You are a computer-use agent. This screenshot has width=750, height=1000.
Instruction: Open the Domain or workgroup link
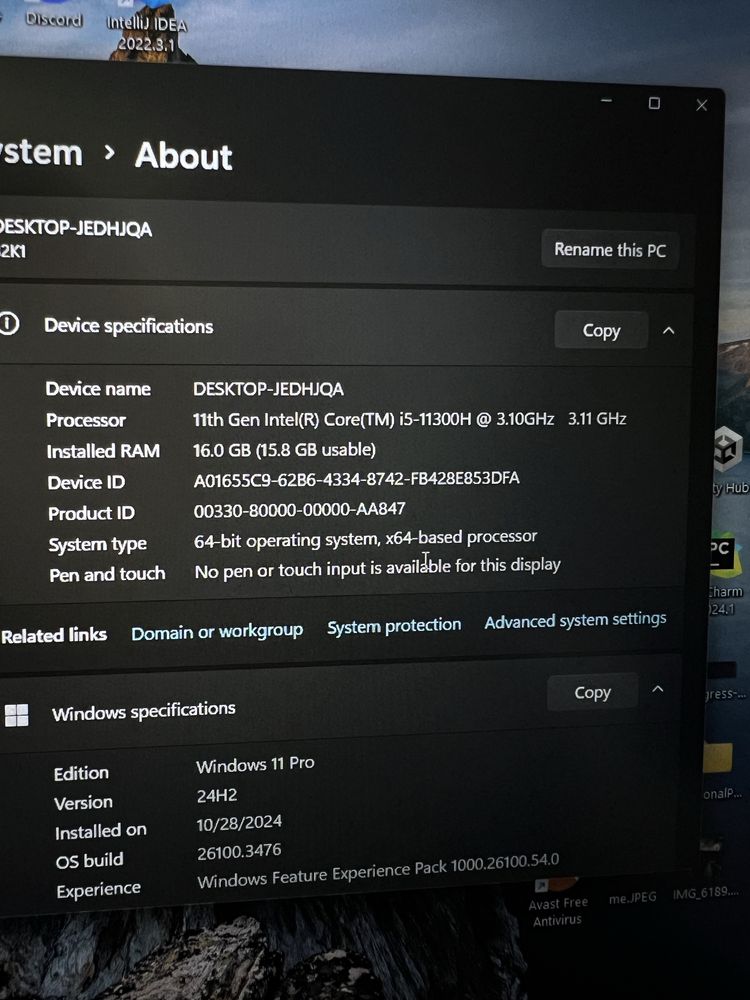(217, 632)
